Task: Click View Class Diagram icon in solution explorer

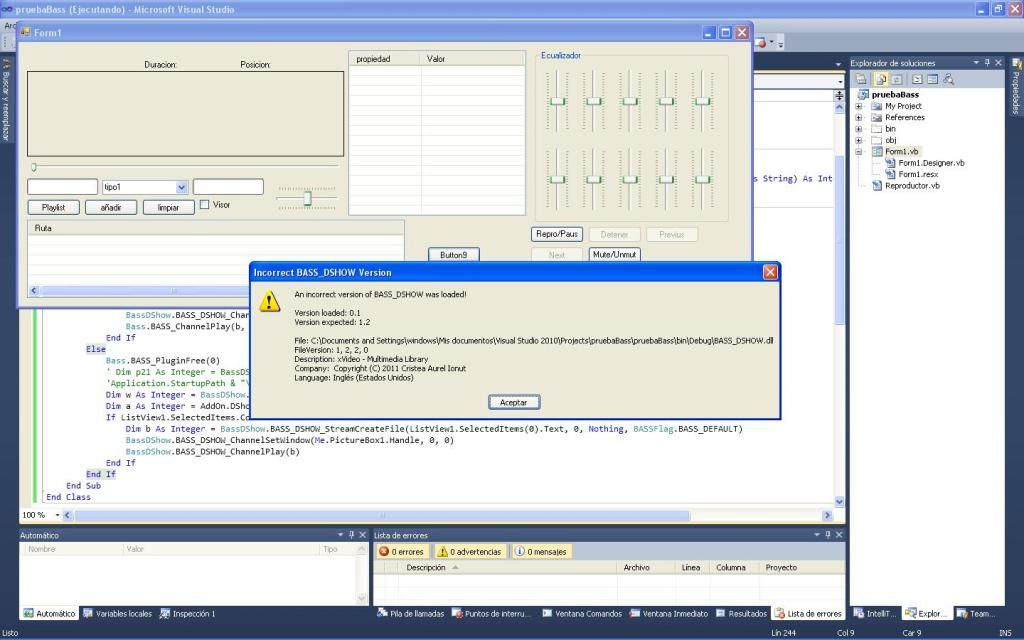Action: (949, 79)
